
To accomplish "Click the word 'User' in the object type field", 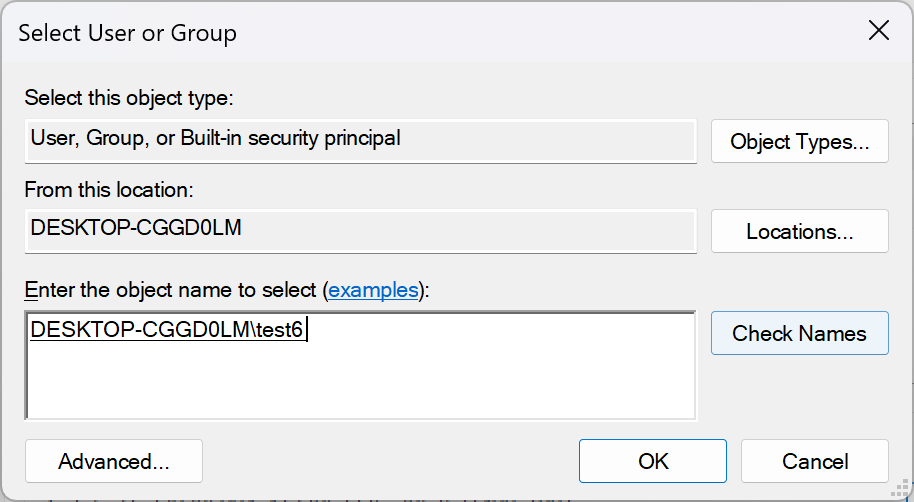I will (52, 139).
